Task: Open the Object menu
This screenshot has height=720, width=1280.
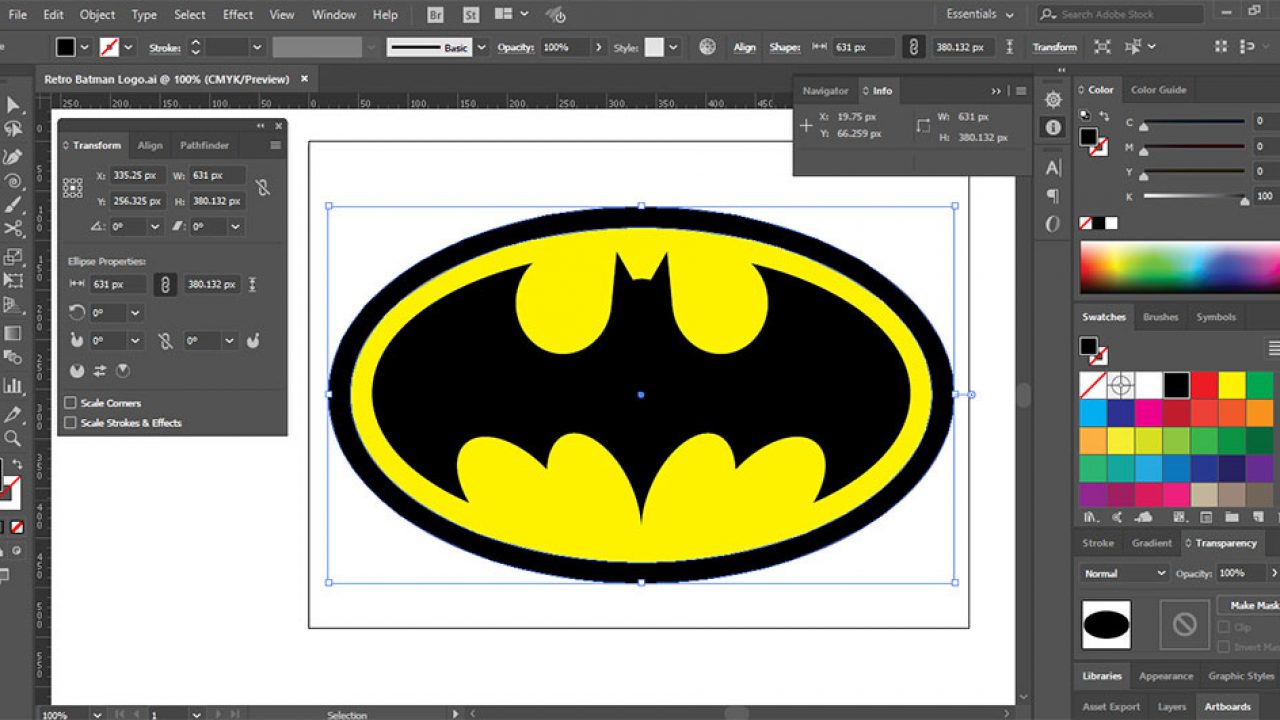Action: [97, 15]
